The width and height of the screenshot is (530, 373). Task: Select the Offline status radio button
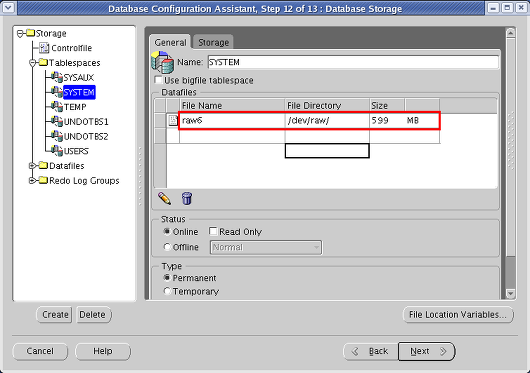[167, 247]
